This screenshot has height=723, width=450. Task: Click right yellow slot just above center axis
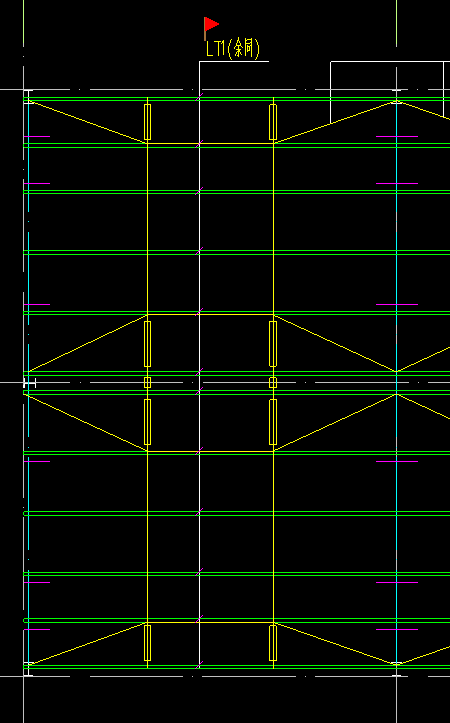[273, 344]
